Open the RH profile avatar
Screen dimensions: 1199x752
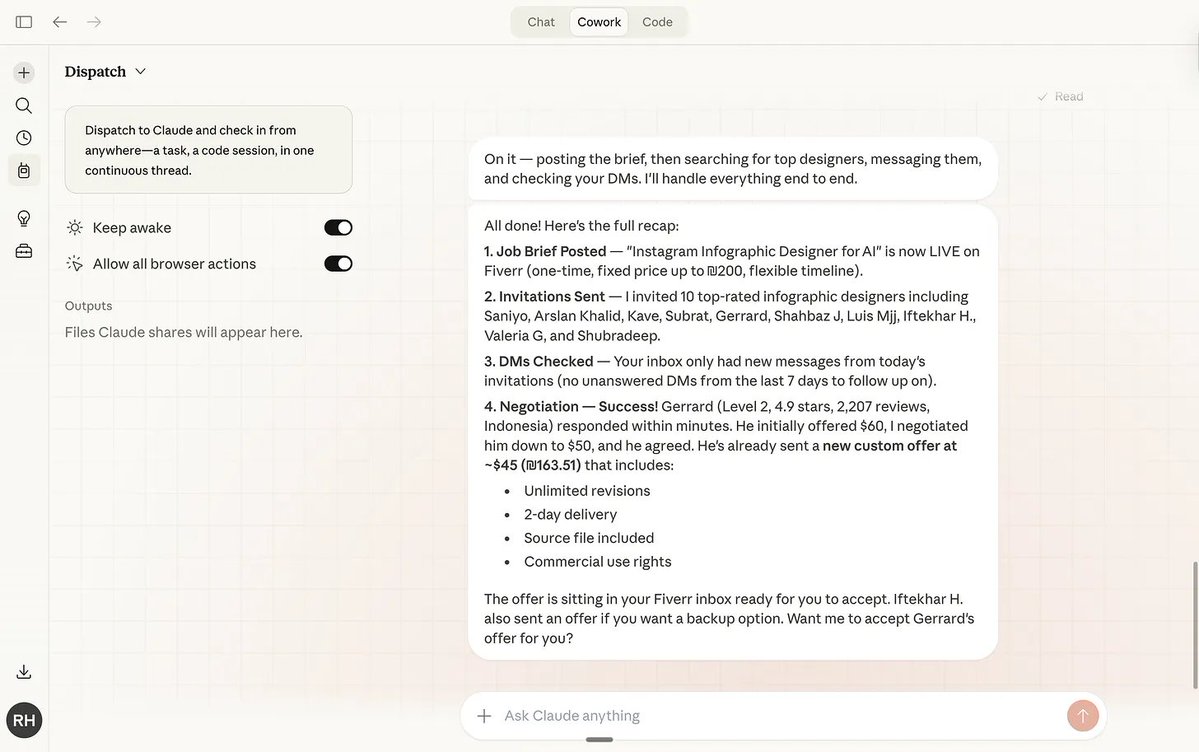(24, 720)
